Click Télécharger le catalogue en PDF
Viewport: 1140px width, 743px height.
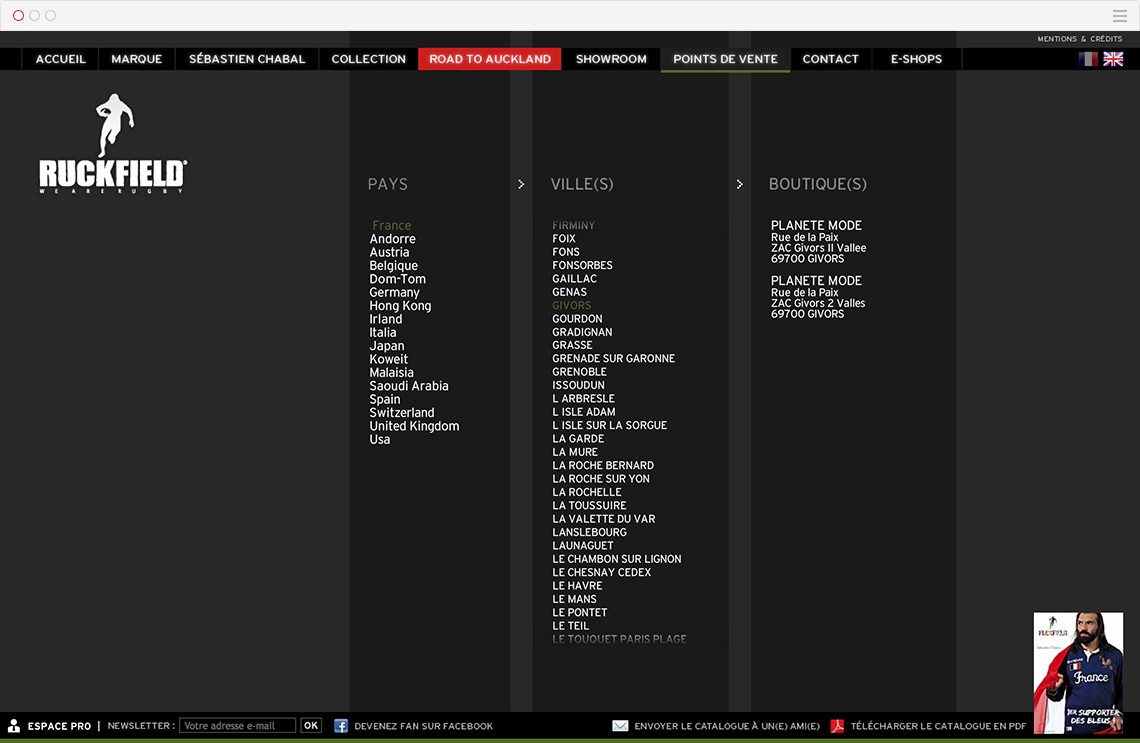(x=938, y=726)
